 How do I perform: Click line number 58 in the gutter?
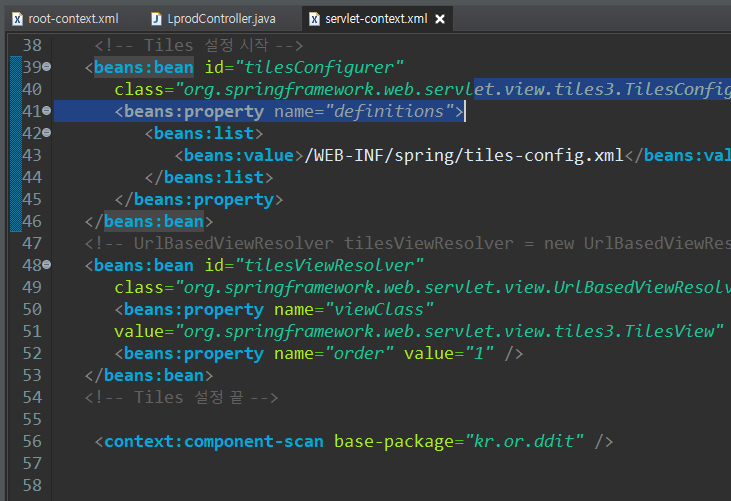click(x=32, y=485)
